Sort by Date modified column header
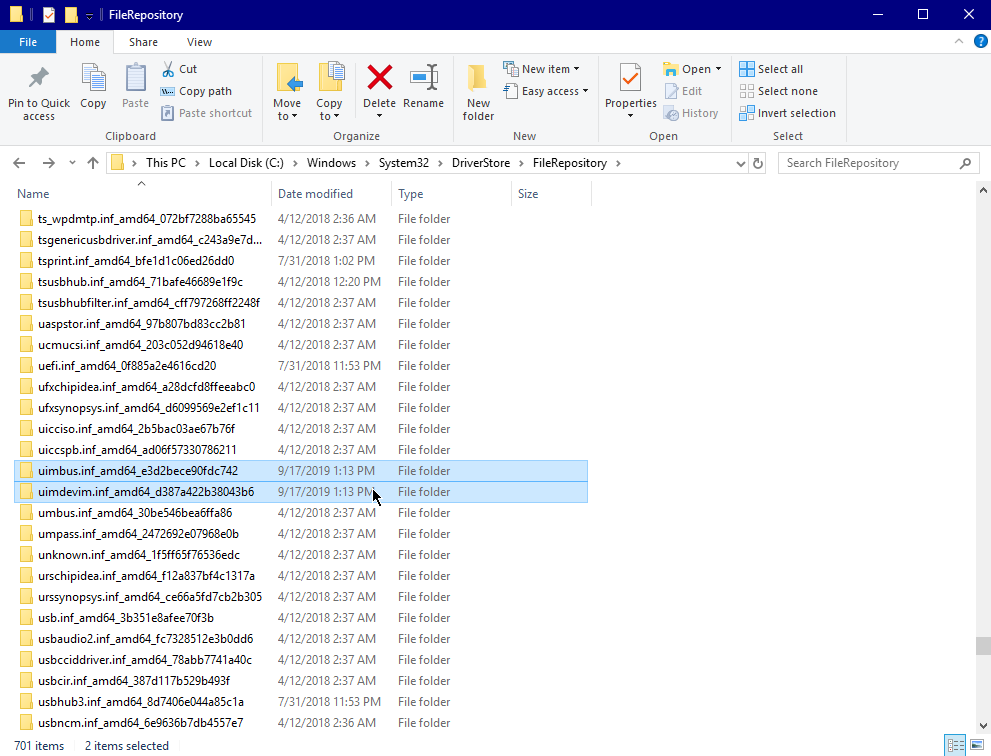 point(331,193)
